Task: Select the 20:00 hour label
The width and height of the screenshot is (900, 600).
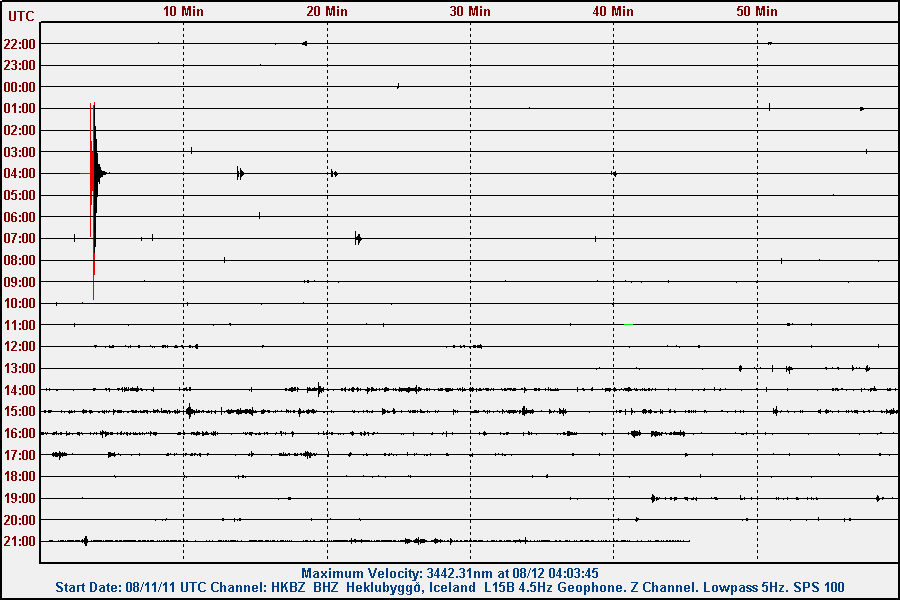Action: pos(20,520)
